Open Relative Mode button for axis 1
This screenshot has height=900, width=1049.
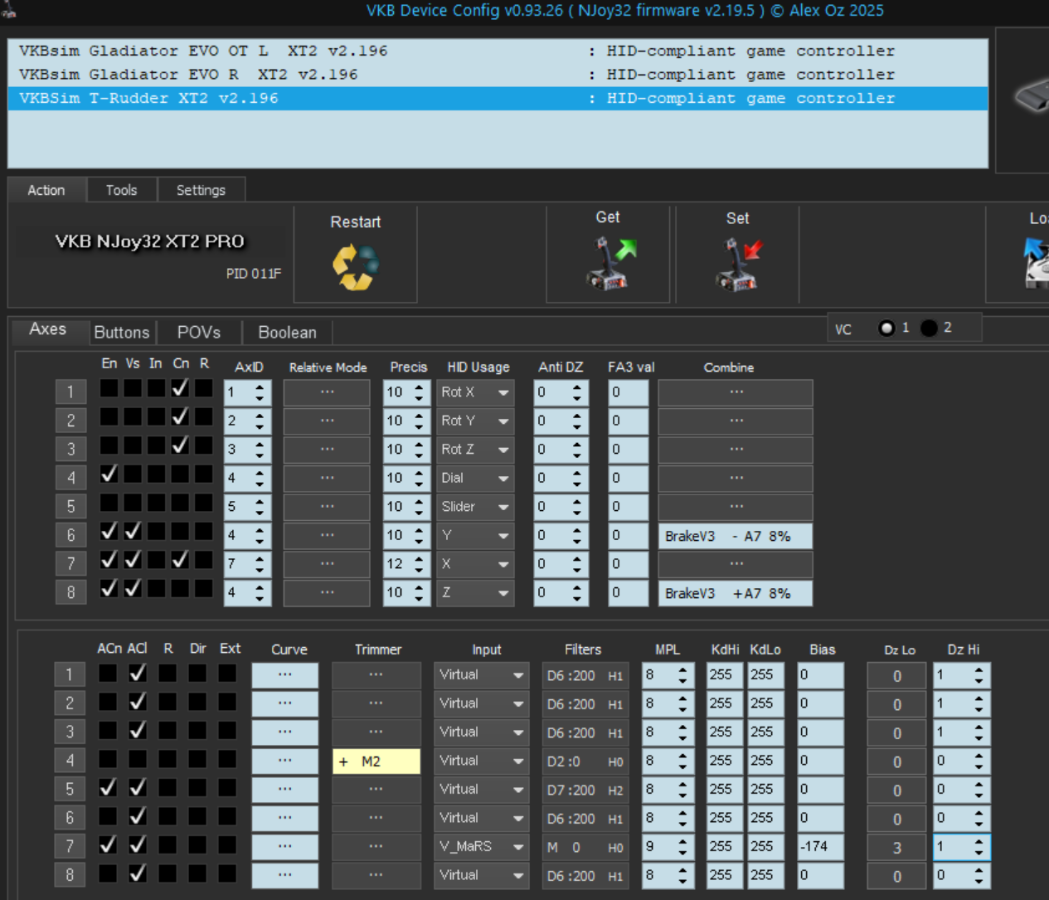coord(326,393)
